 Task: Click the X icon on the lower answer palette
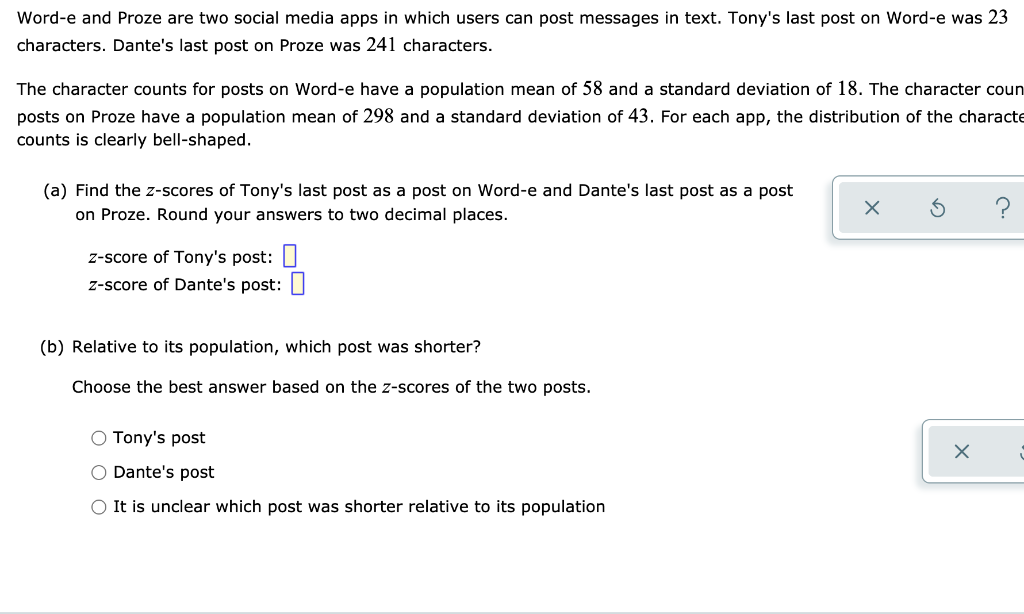pyautogui.click(x=961, y=451)
